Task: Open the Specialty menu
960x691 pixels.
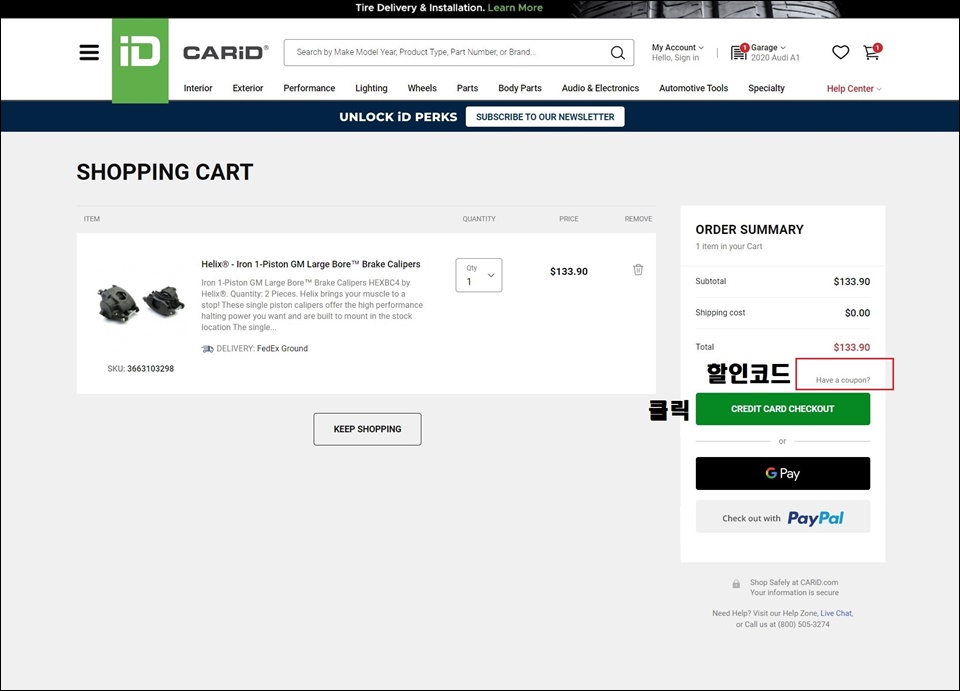Action: point(766,88)
